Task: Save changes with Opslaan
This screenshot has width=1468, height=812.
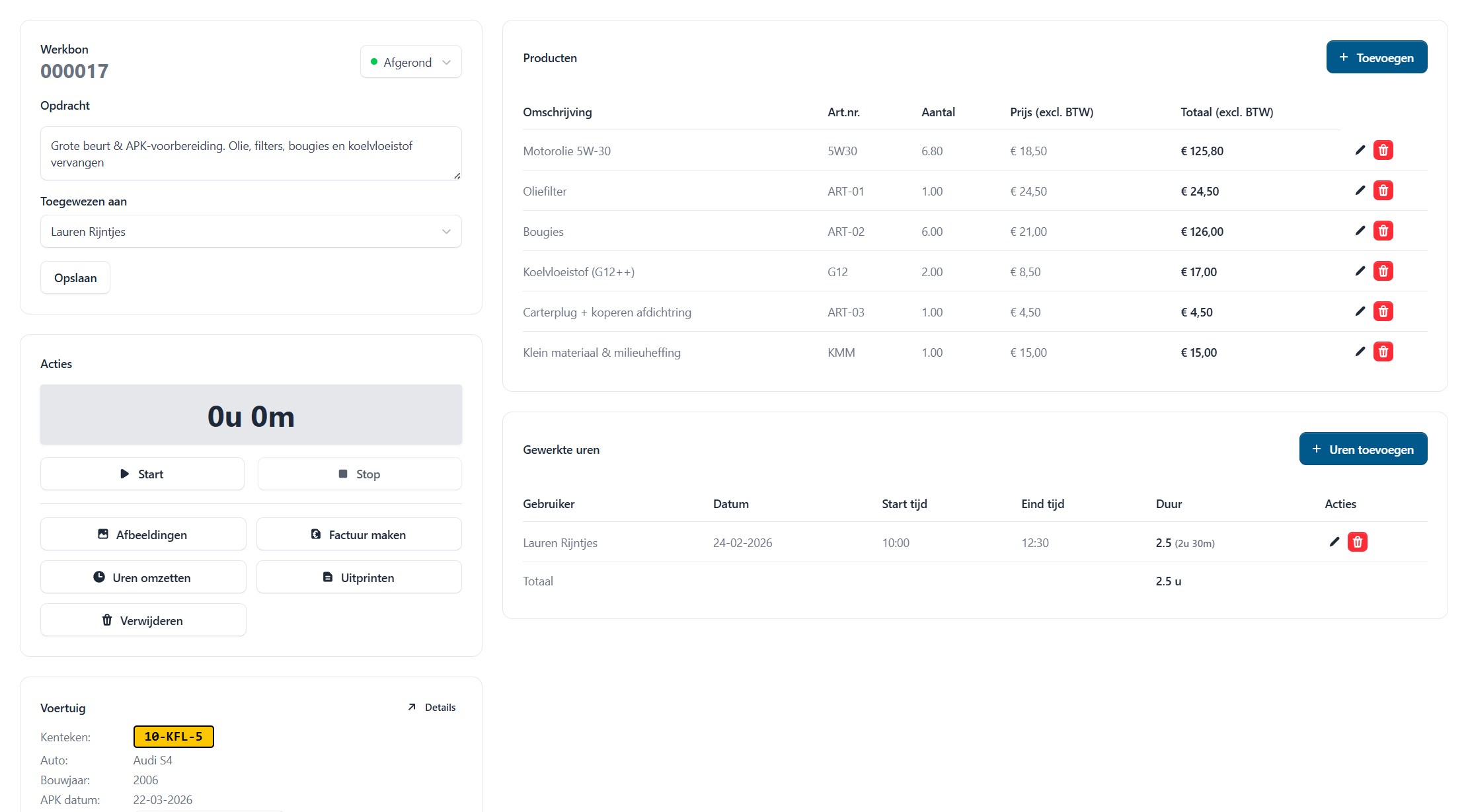Action: coord(75,277)
